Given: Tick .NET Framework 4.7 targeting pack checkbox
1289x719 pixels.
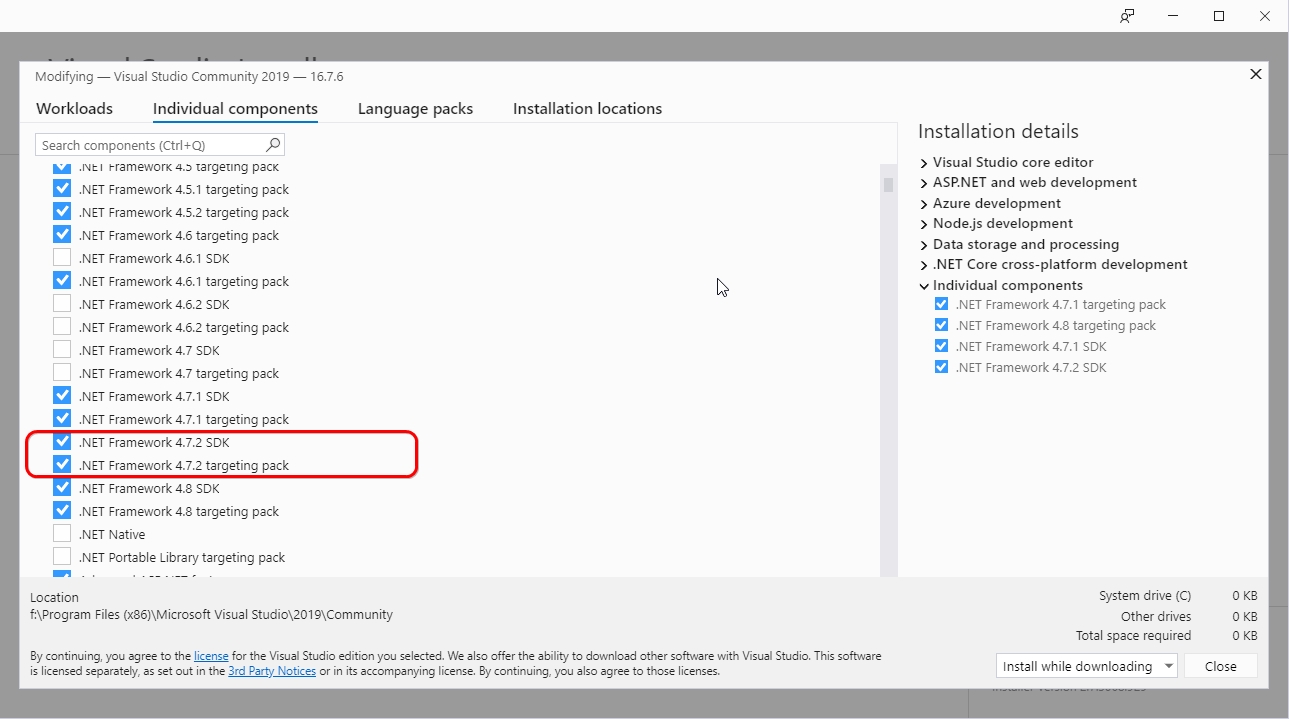Looking at the screenshot, I should pos(62,373).
